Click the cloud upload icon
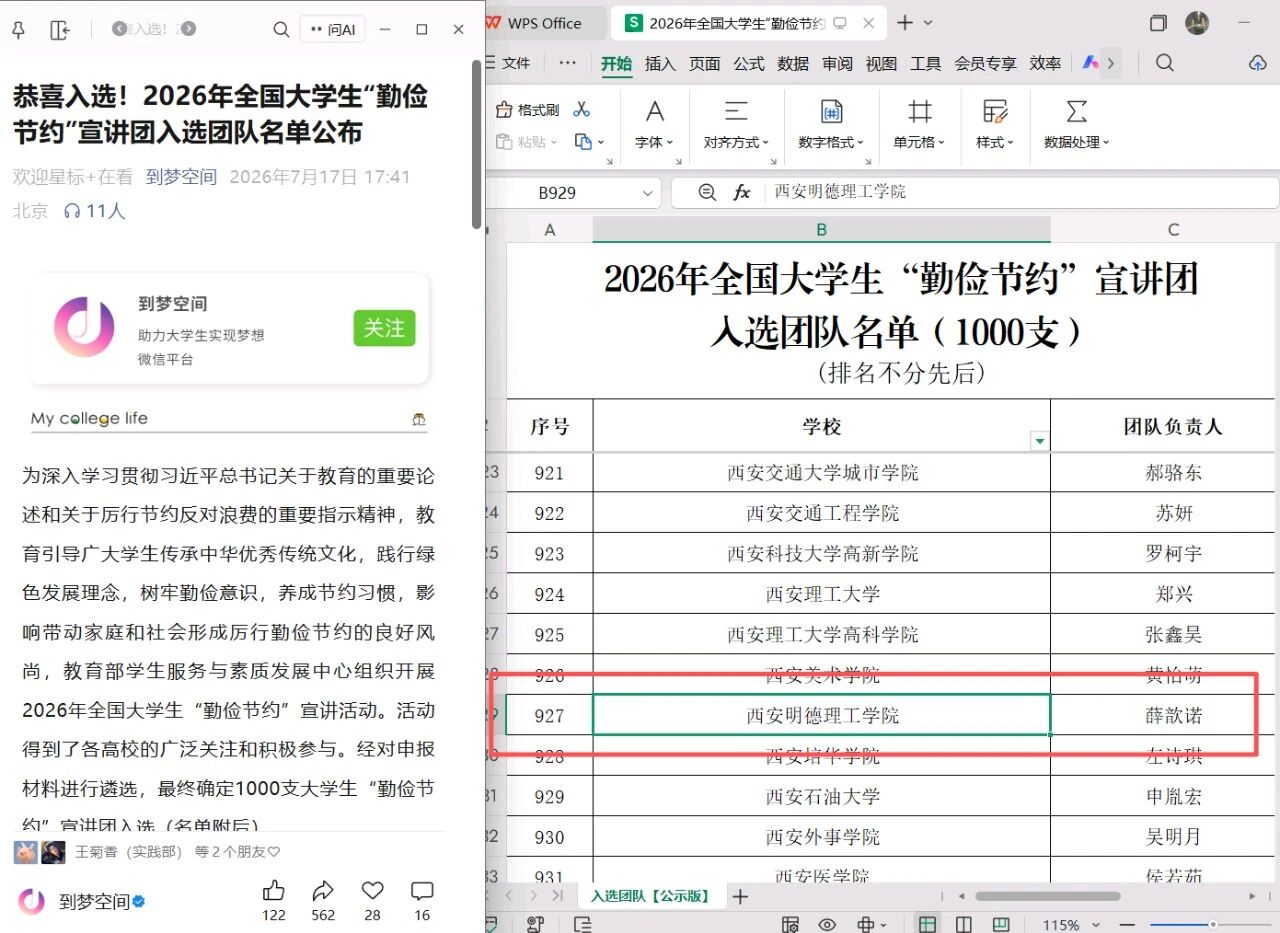Screen dimensions: 1280x933 (1258, 63)
